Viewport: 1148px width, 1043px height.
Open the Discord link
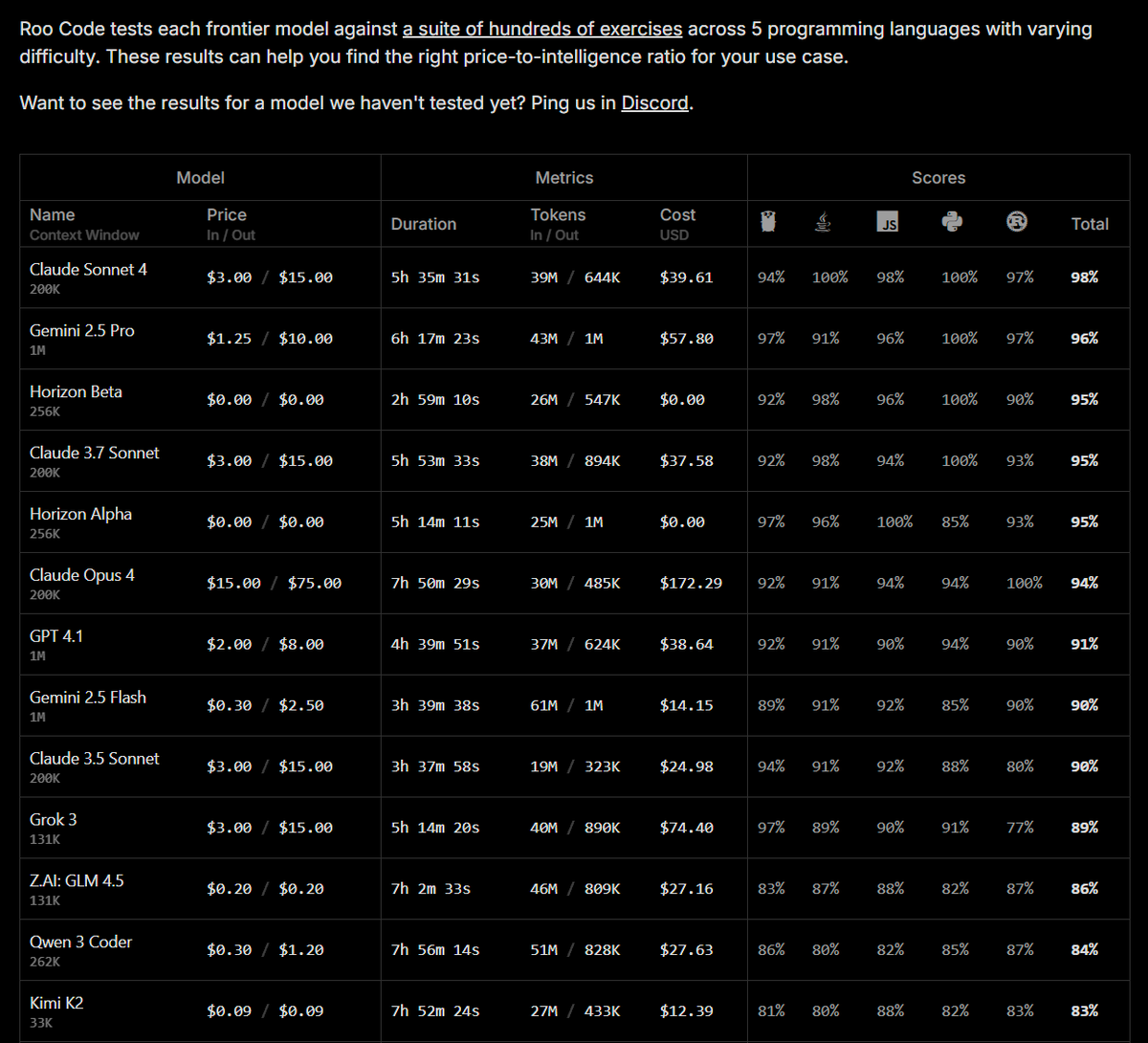[x=654, y=102]
